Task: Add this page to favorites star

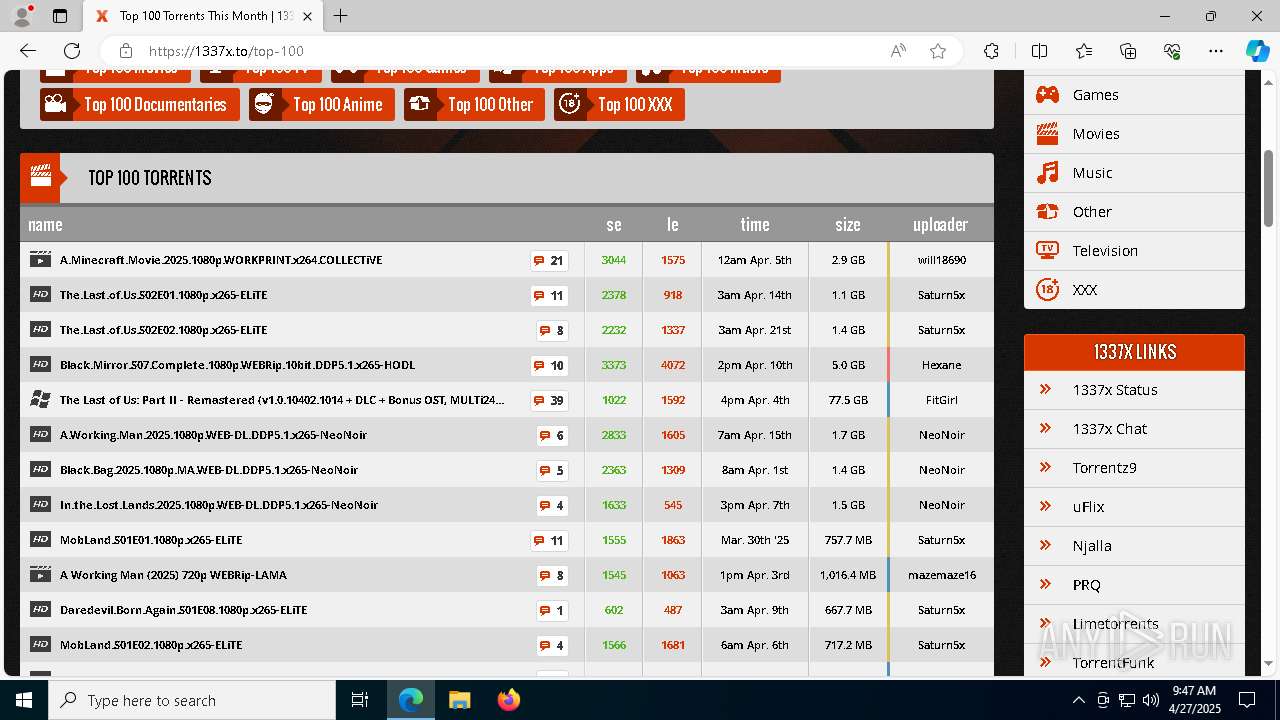Action: pyautogui.click(x=938, y=51)
